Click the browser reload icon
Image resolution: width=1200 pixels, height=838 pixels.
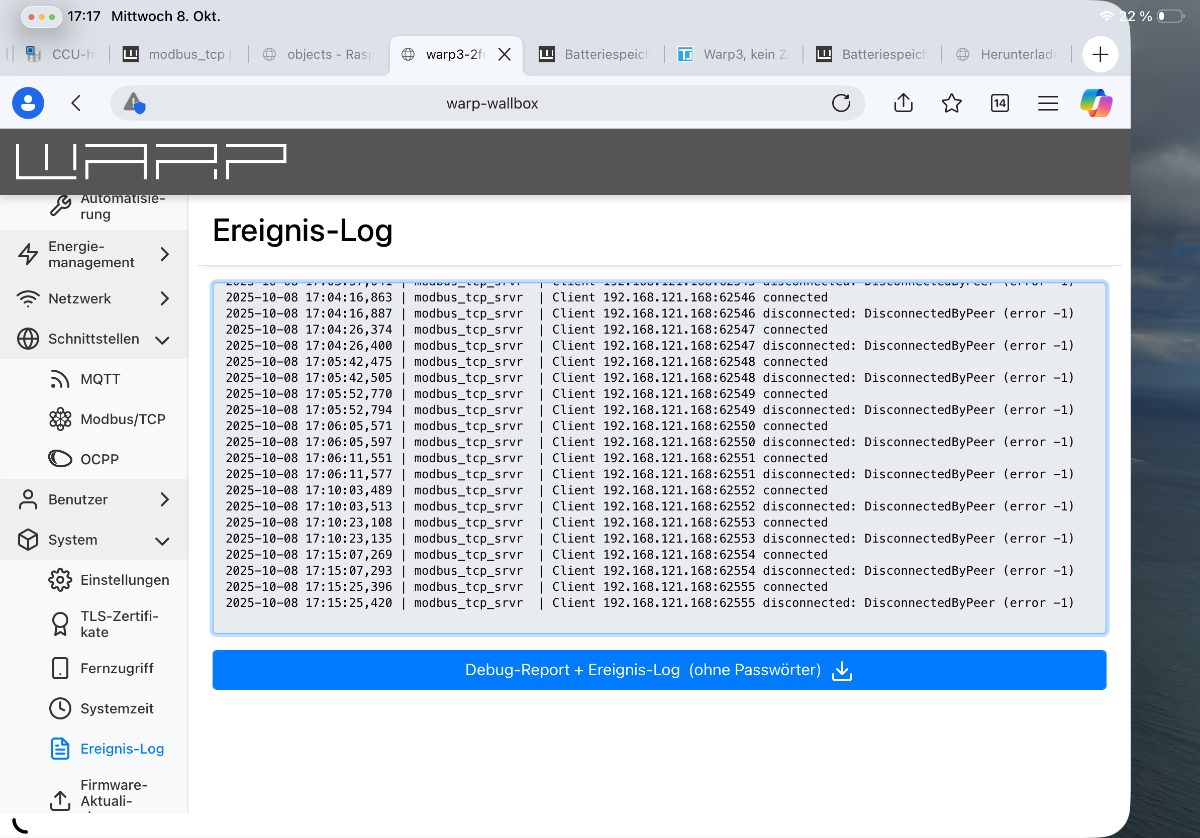(x=841, y=103)
